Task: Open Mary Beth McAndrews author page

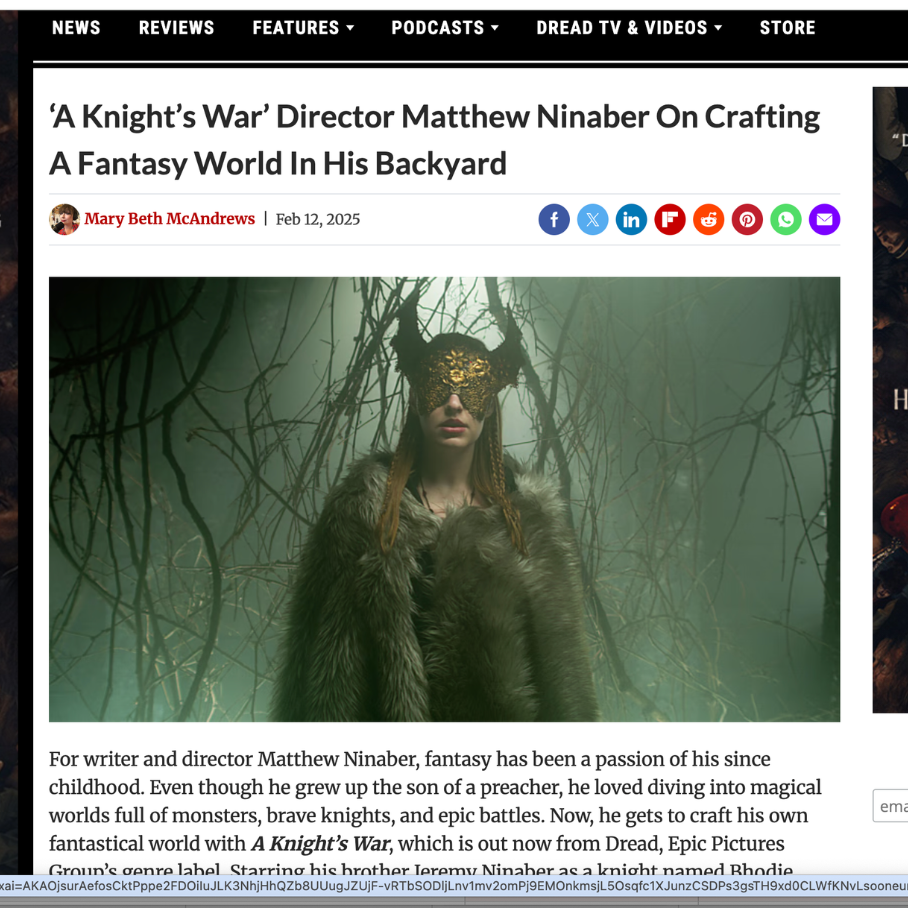Action: point(169,219)
